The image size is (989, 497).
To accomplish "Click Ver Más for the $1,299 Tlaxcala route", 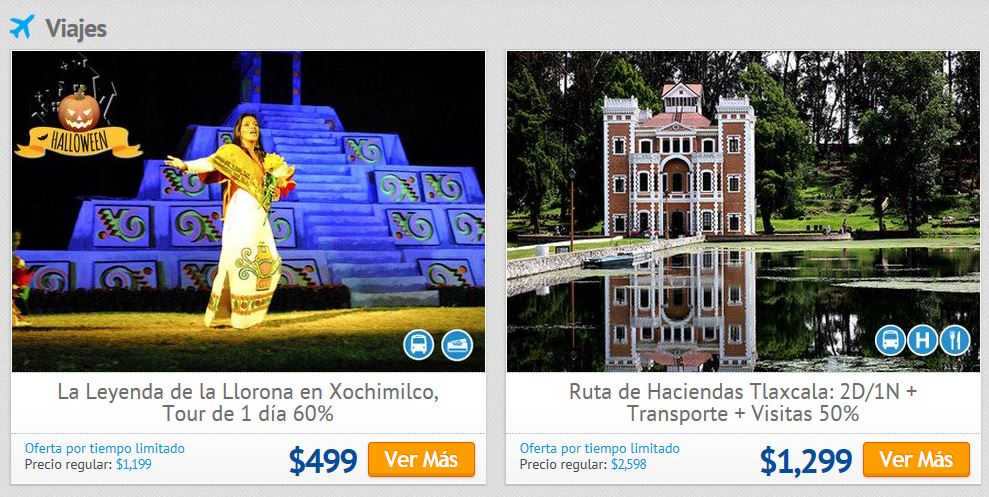I will (x=916, y=459).
